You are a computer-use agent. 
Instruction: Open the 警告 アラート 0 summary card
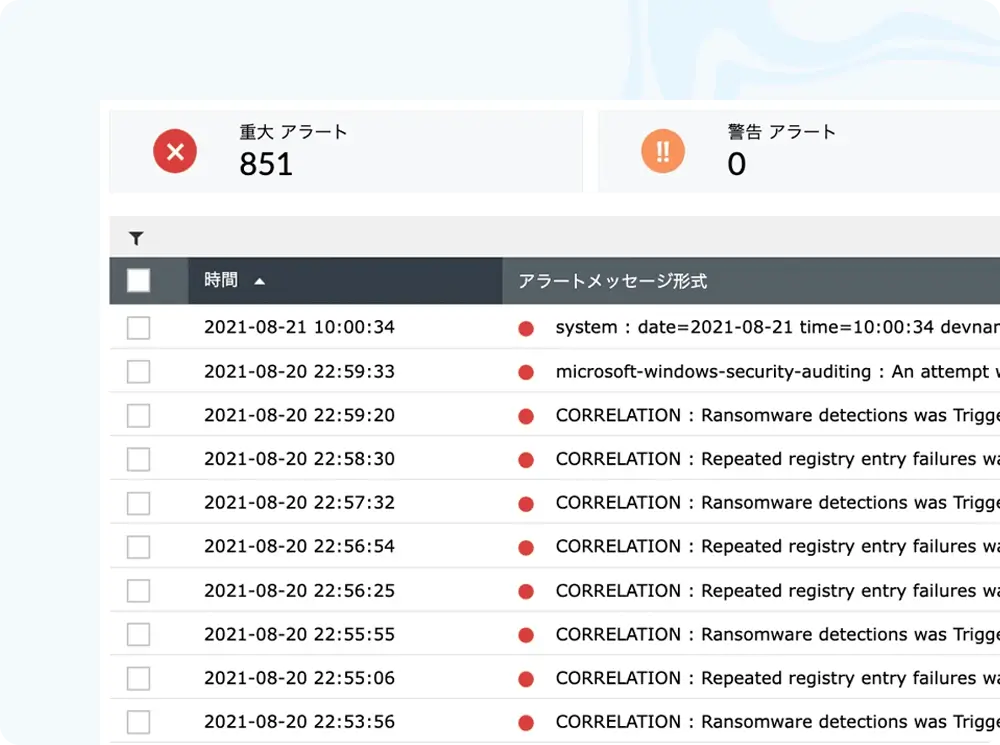799,151
